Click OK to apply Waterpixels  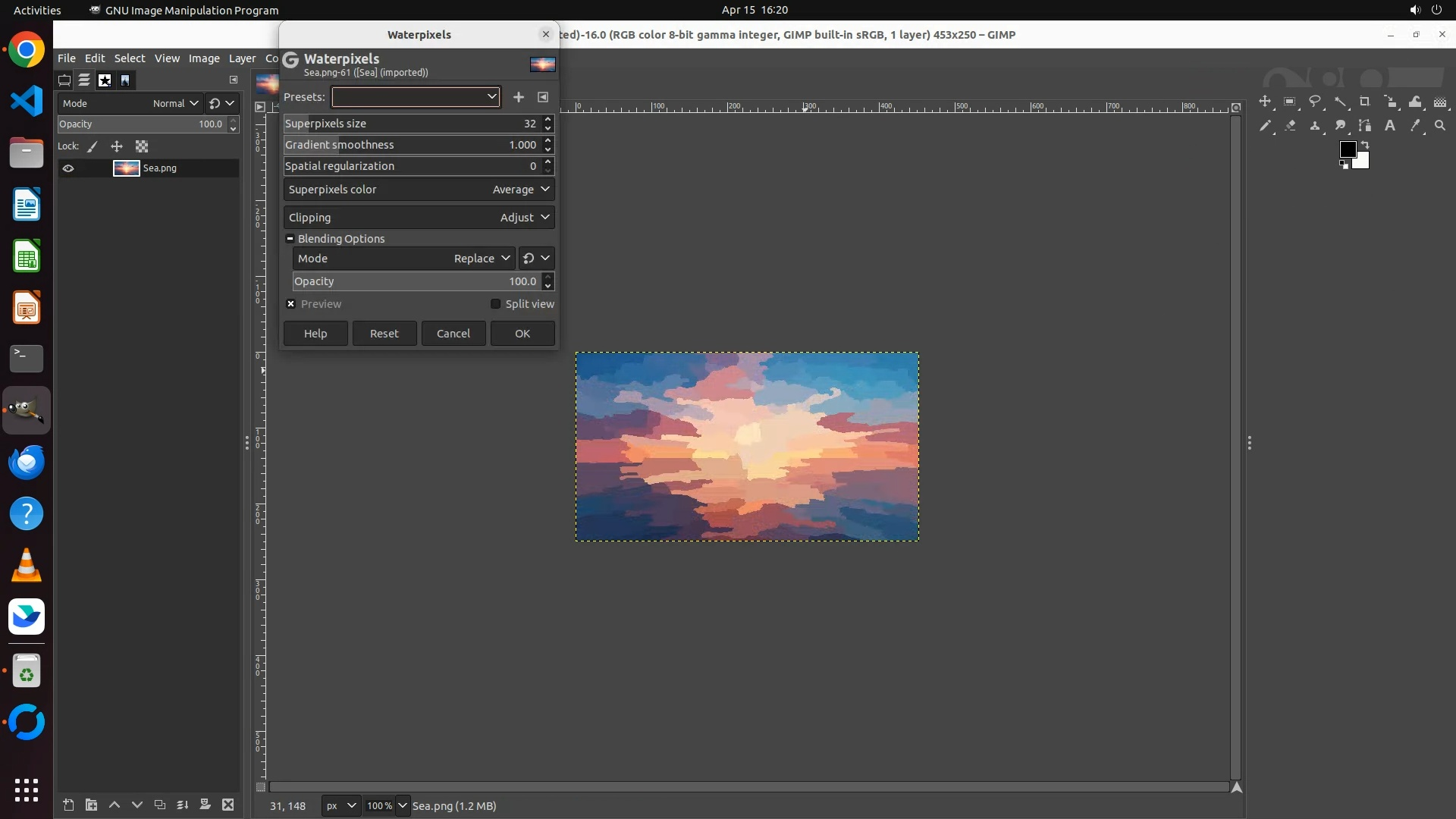522,334
